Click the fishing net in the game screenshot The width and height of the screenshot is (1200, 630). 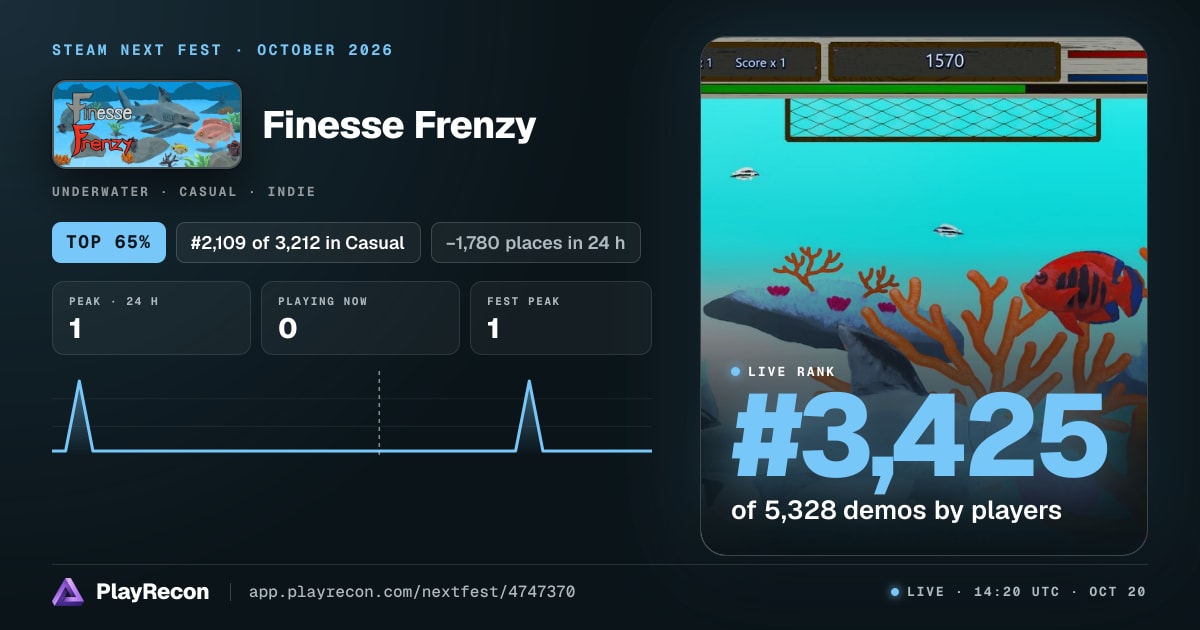[944, 118]
